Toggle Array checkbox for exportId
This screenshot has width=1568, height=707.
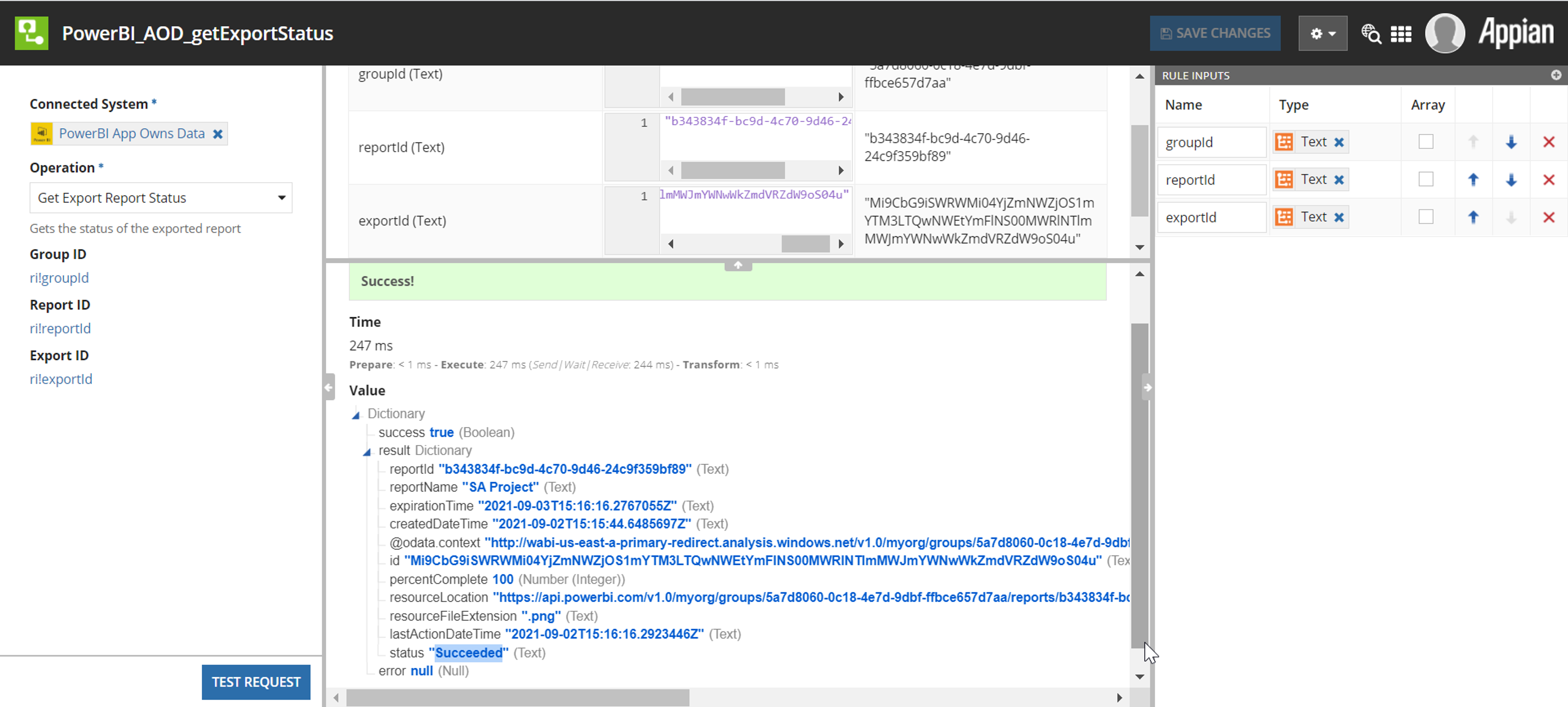coord(1425,217)
